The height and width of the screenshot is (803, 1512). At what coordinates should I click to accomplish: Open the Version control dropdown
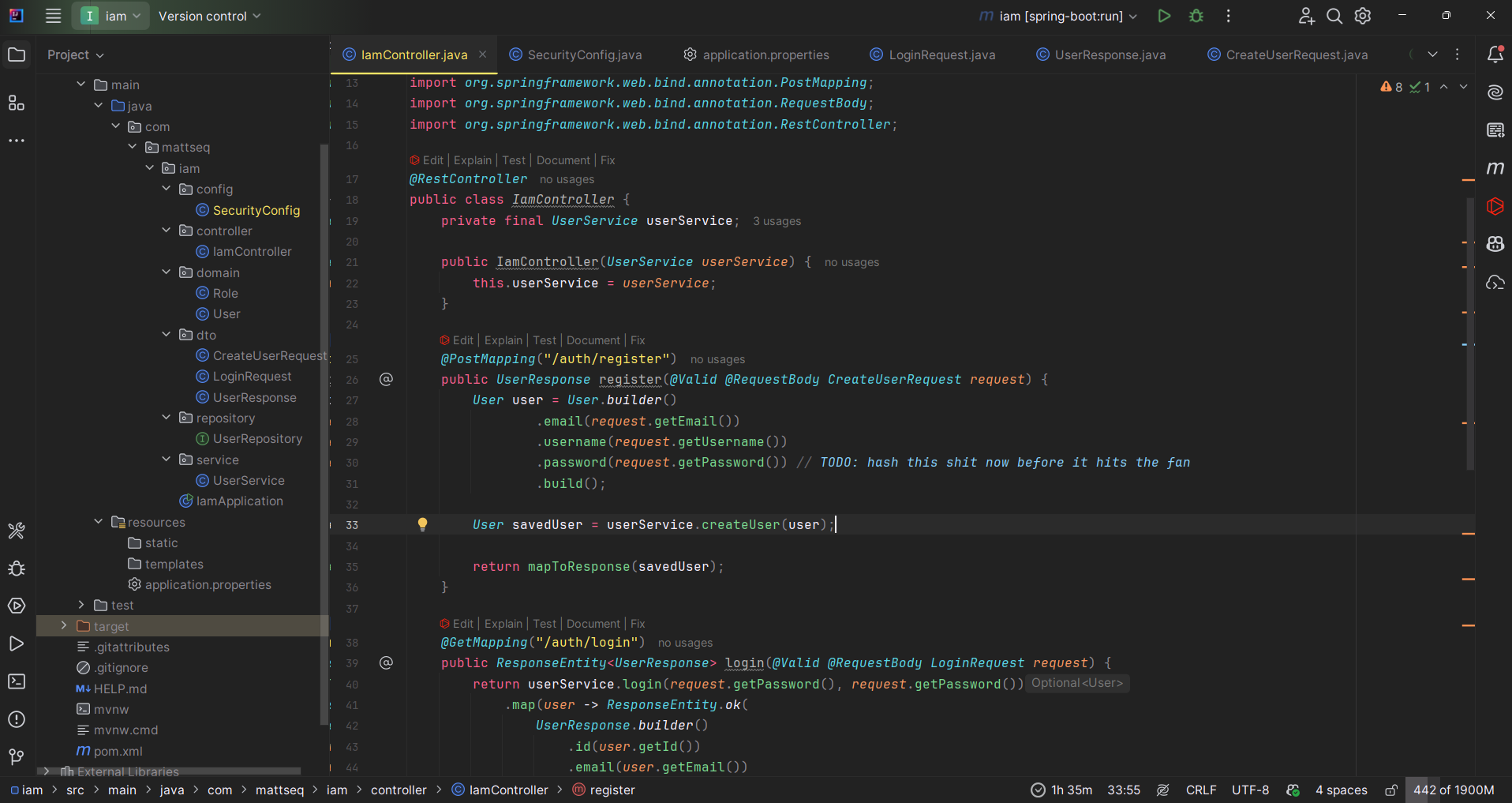(209, 16)
